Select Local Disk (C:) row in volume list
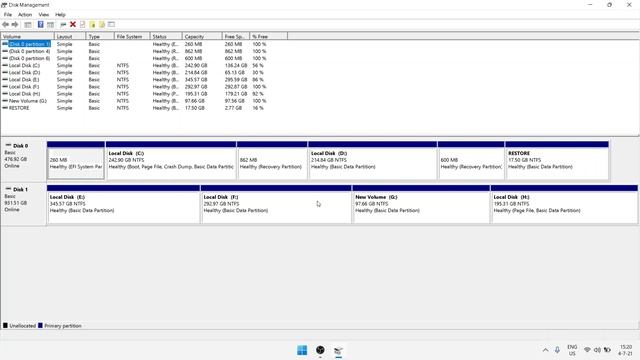The image size is (640, 360). click(135, 65)
